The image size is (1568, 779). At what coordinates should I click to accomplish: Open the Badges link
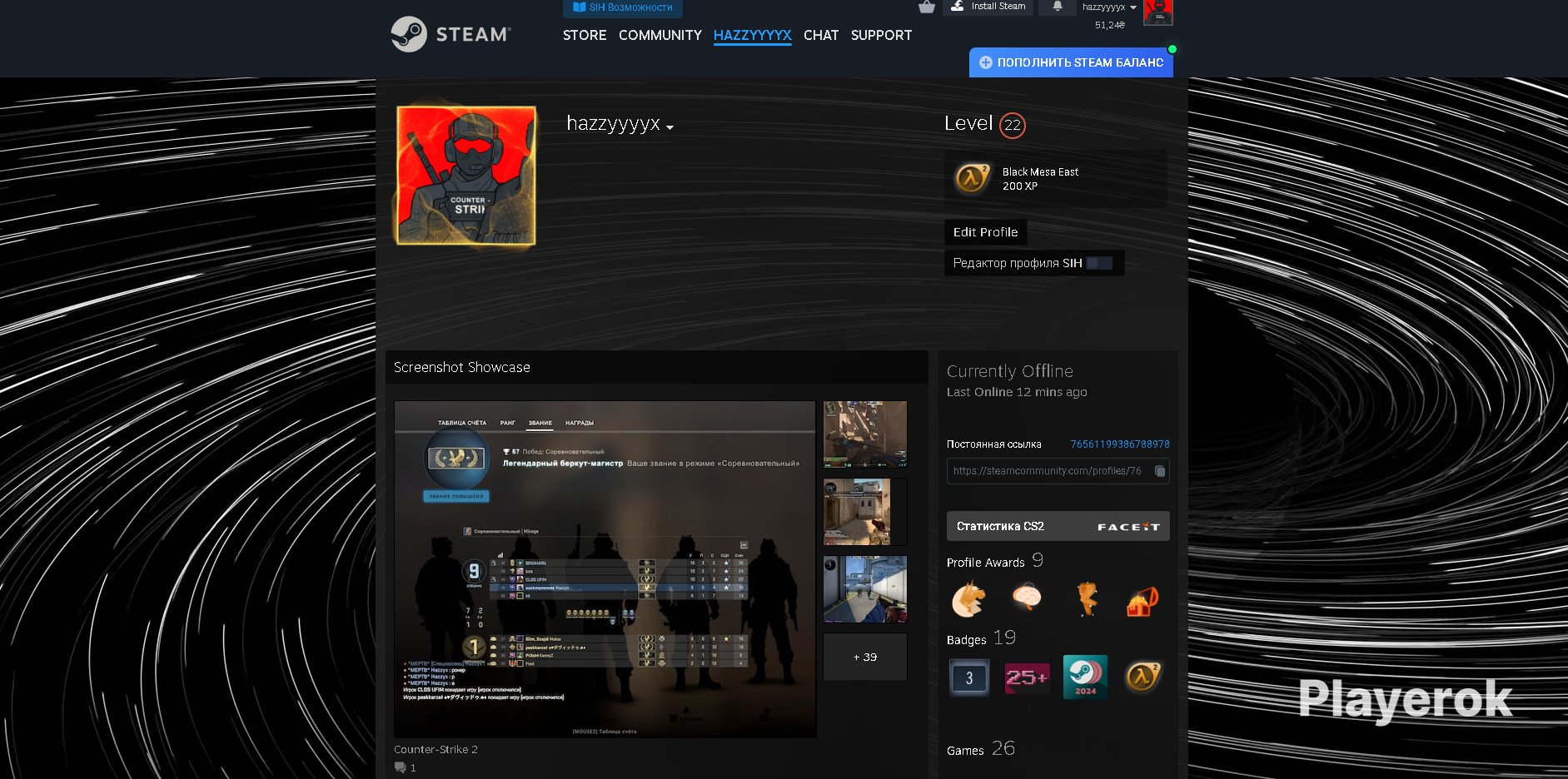pyautogui.click(x=967, y=640)
